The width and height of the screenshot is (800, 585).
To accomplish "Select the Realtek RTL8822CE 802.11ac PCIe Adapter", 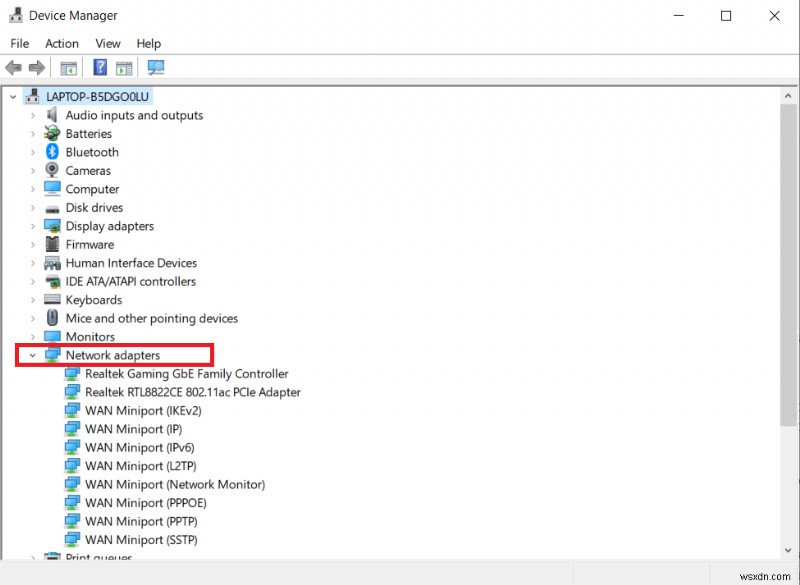I will pos(192,392).
